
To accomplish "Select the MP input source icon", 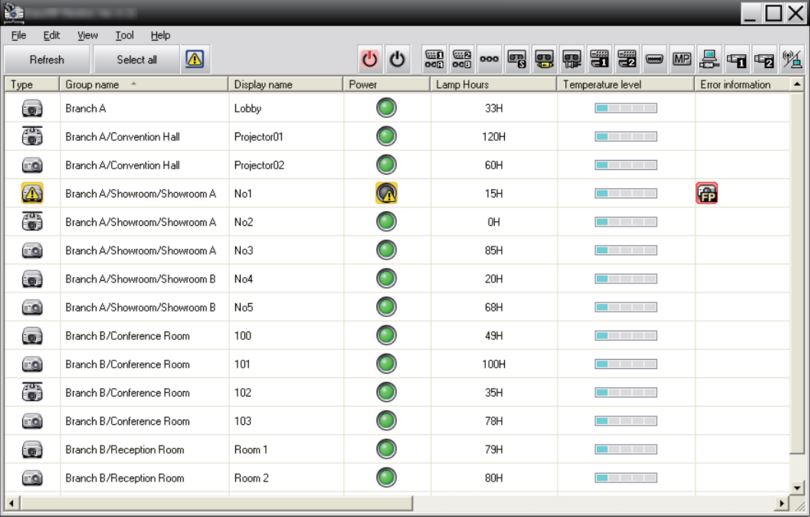I will pyautogui.click(x=682, y=60).
